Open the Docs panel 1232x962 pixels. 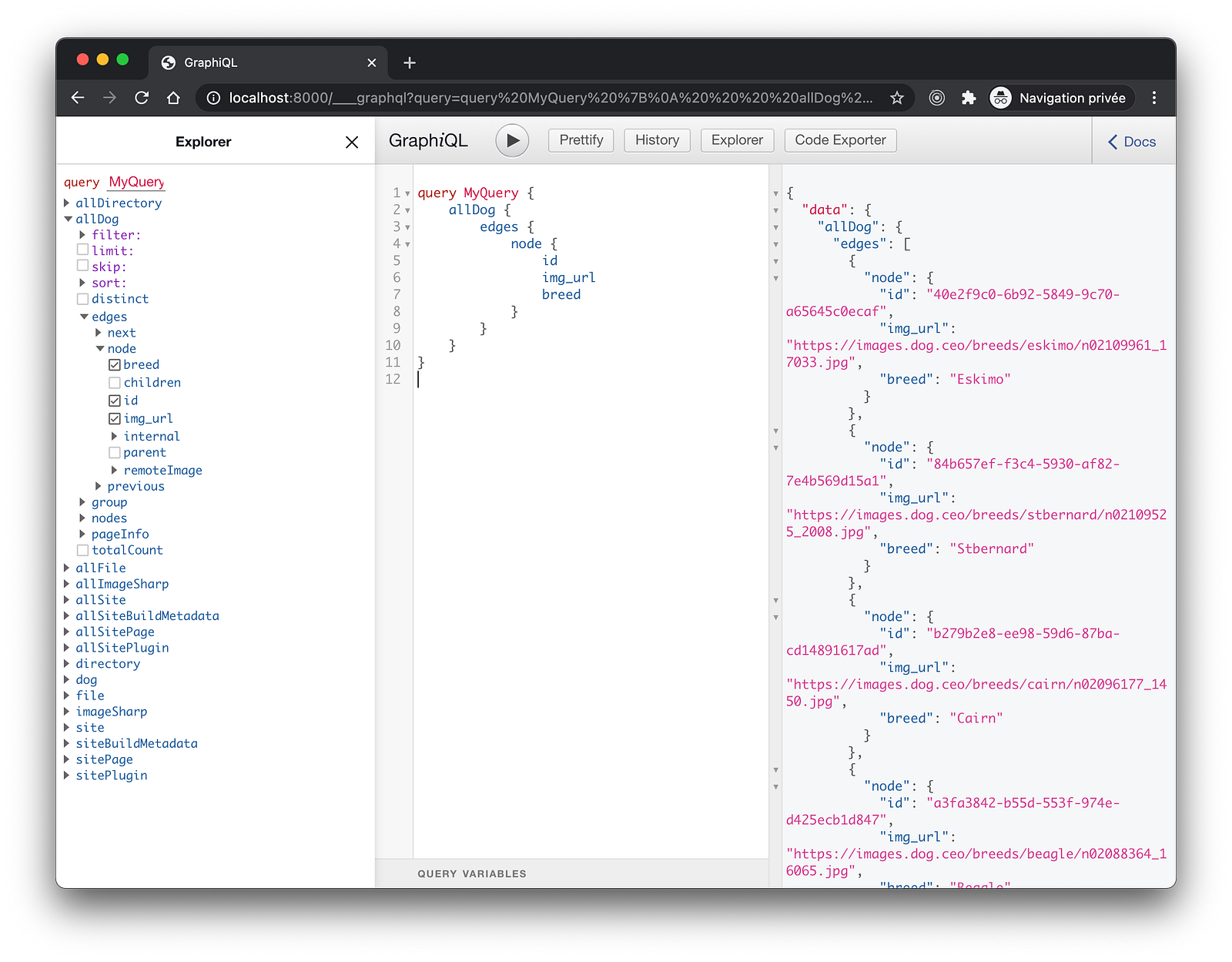click(1132, 142)
